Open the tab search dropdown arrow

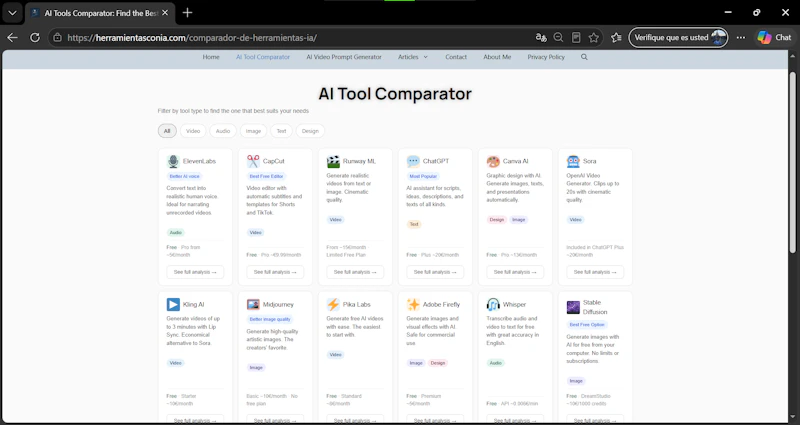12,13
